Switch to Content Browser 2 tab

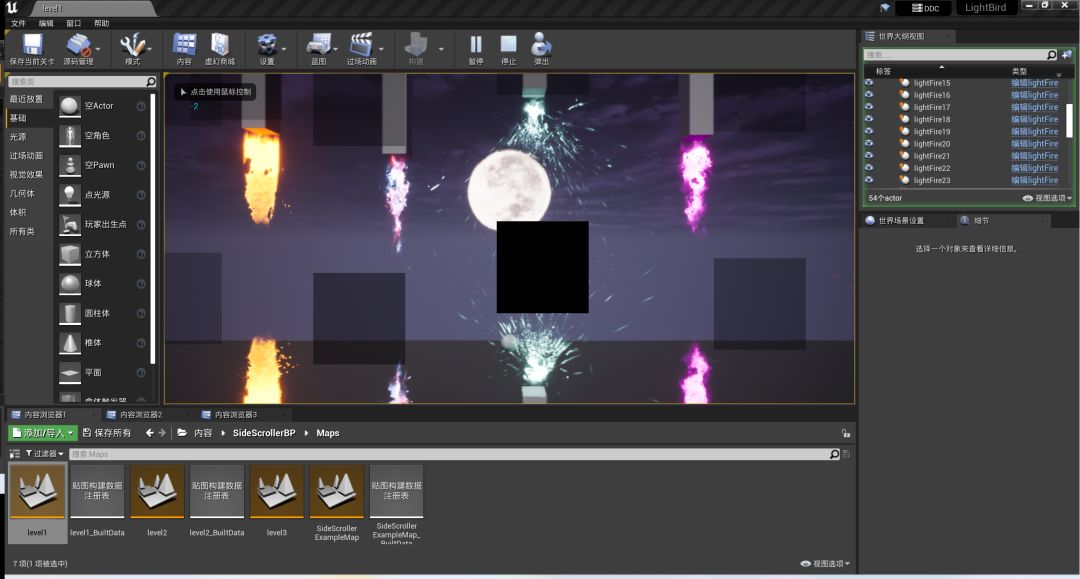coord(133,414)
